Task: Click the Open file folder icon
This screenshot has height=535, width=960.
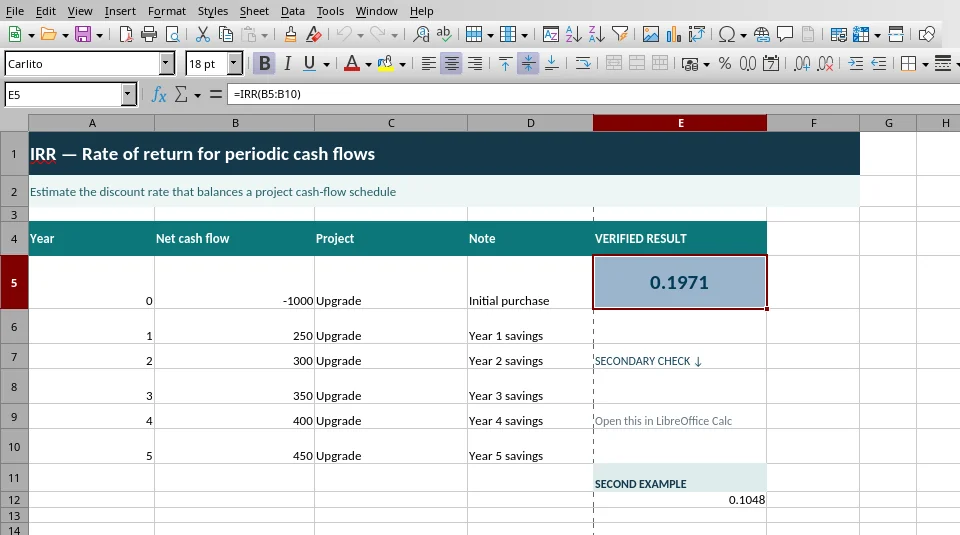Action: (48, 34)
